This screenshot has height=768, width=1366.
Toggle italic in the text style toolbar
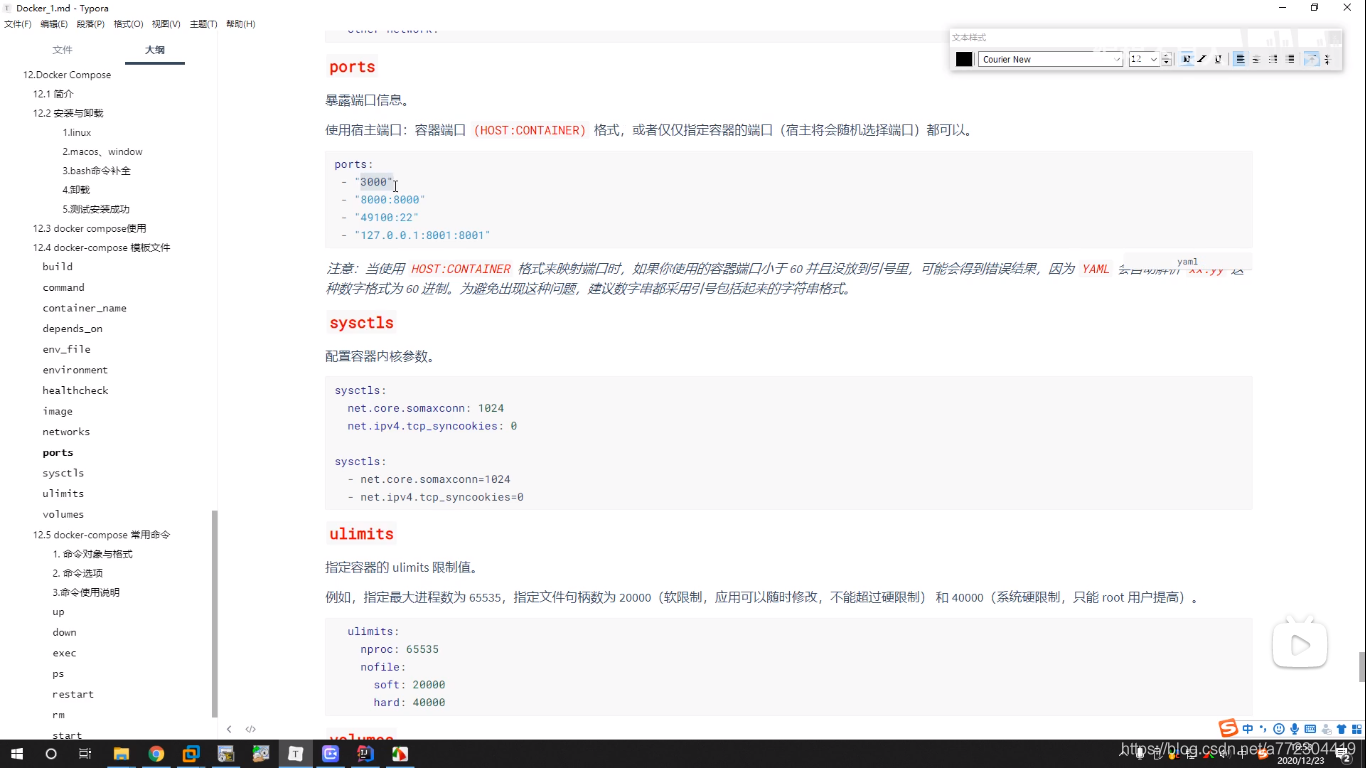coord(1202,59)
